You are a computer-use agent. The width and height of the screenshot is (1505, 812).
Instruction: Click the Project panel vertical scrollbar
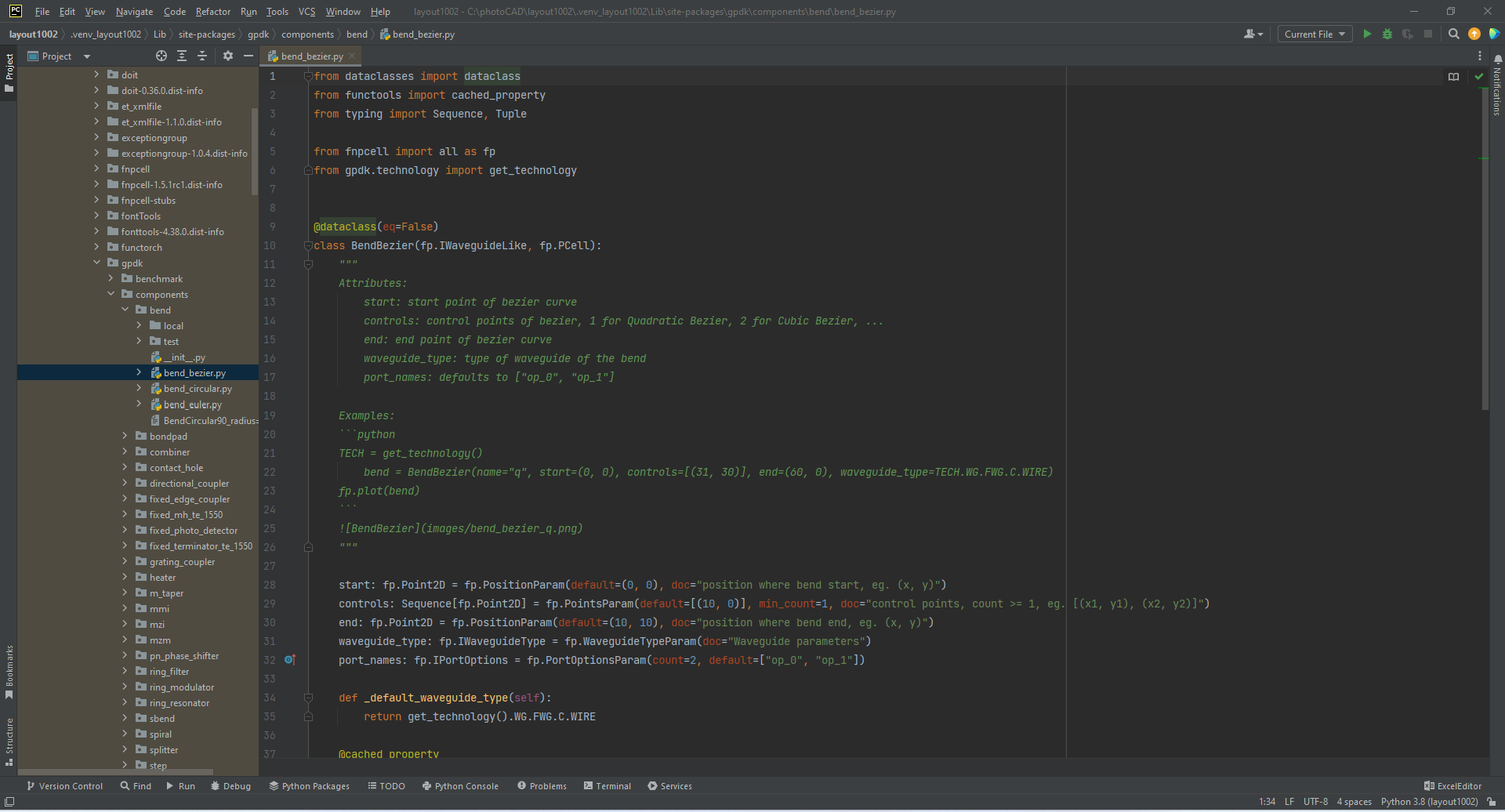pyautogui.click(x=255, y=150)
